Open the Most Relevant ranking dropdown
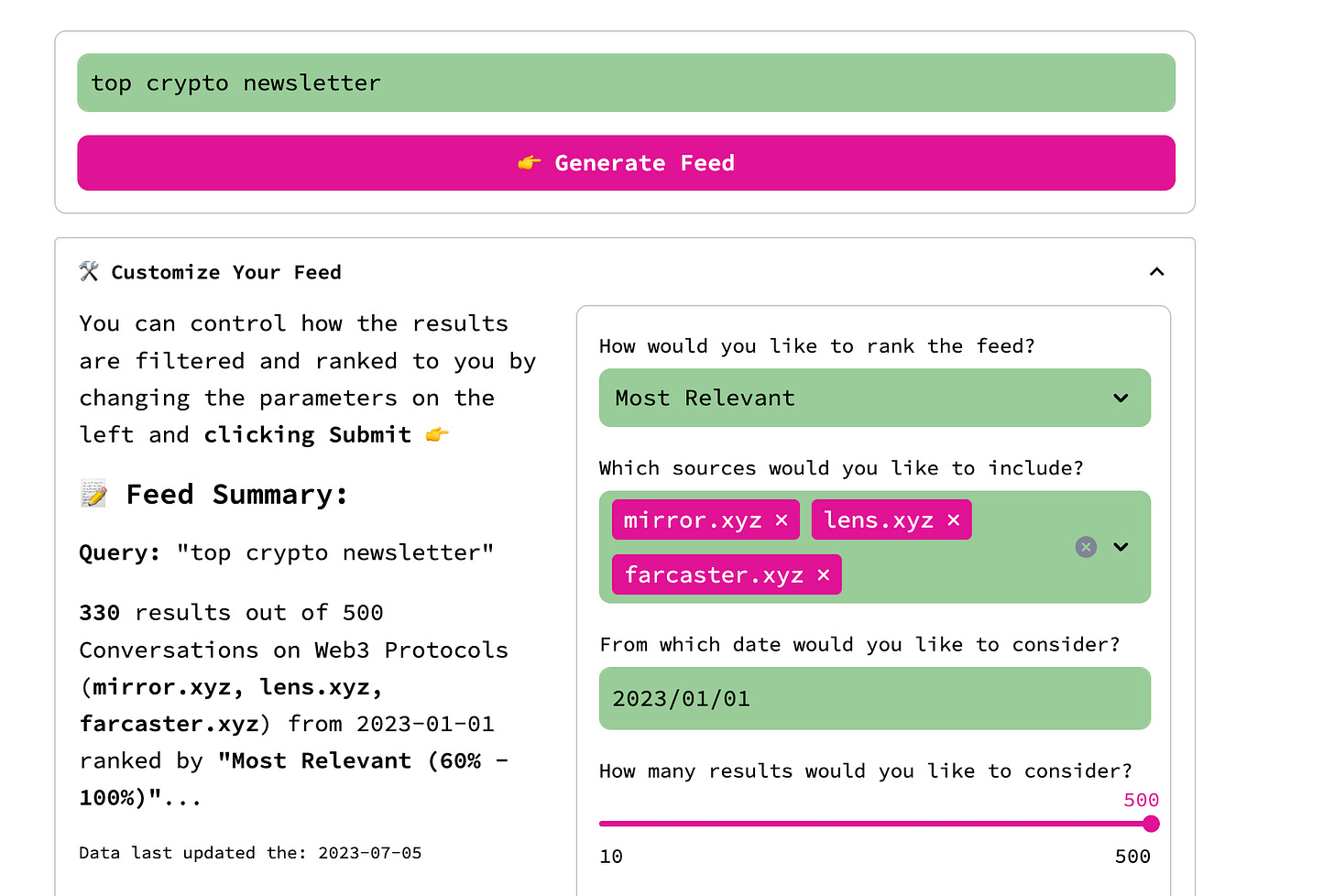This screenshot has width=1334, height=896. point(874,398)
